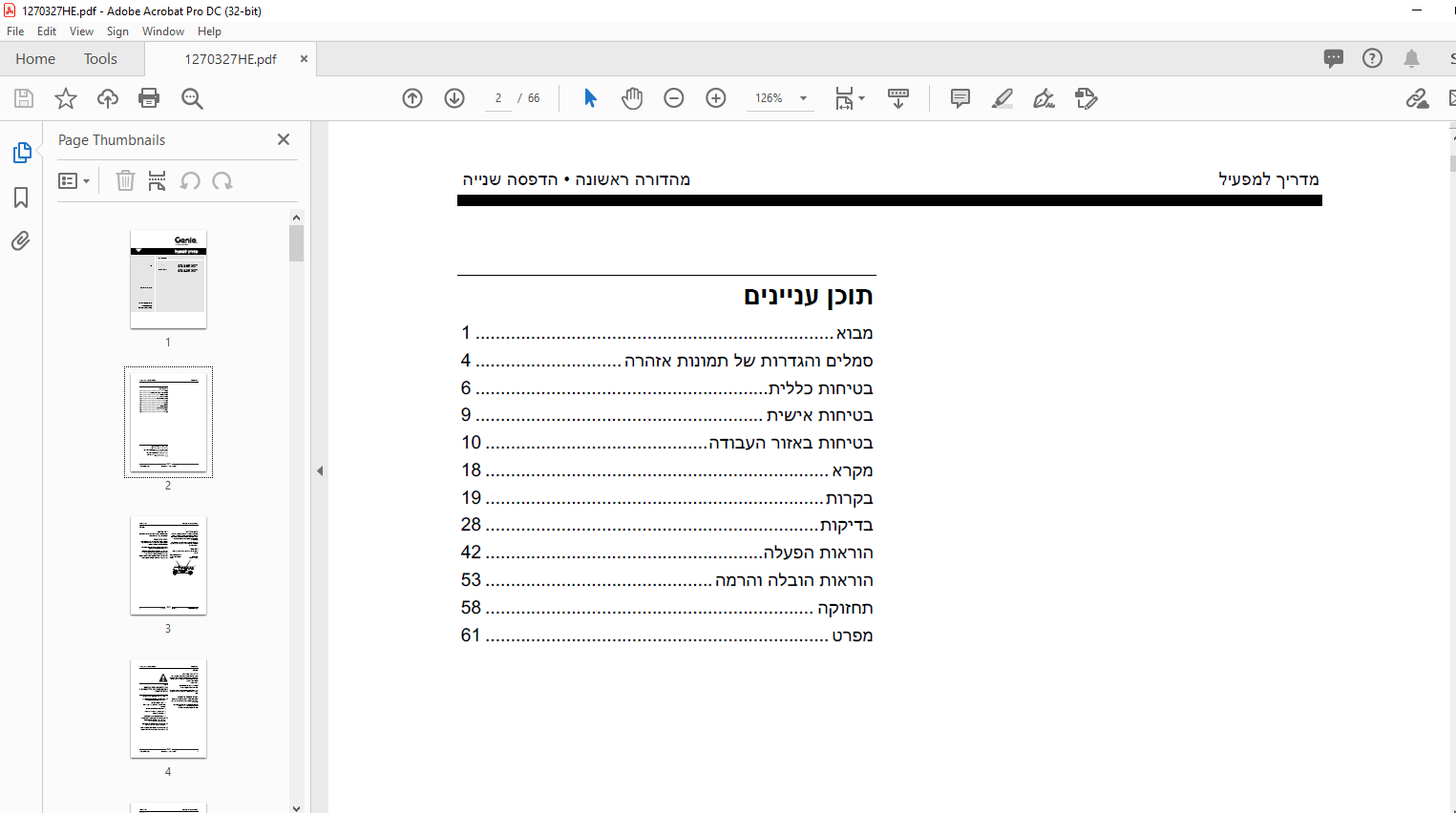The image size is (1456, 813).
Task: Open Help question mark icon
Action: click(x=1372, y=58)
